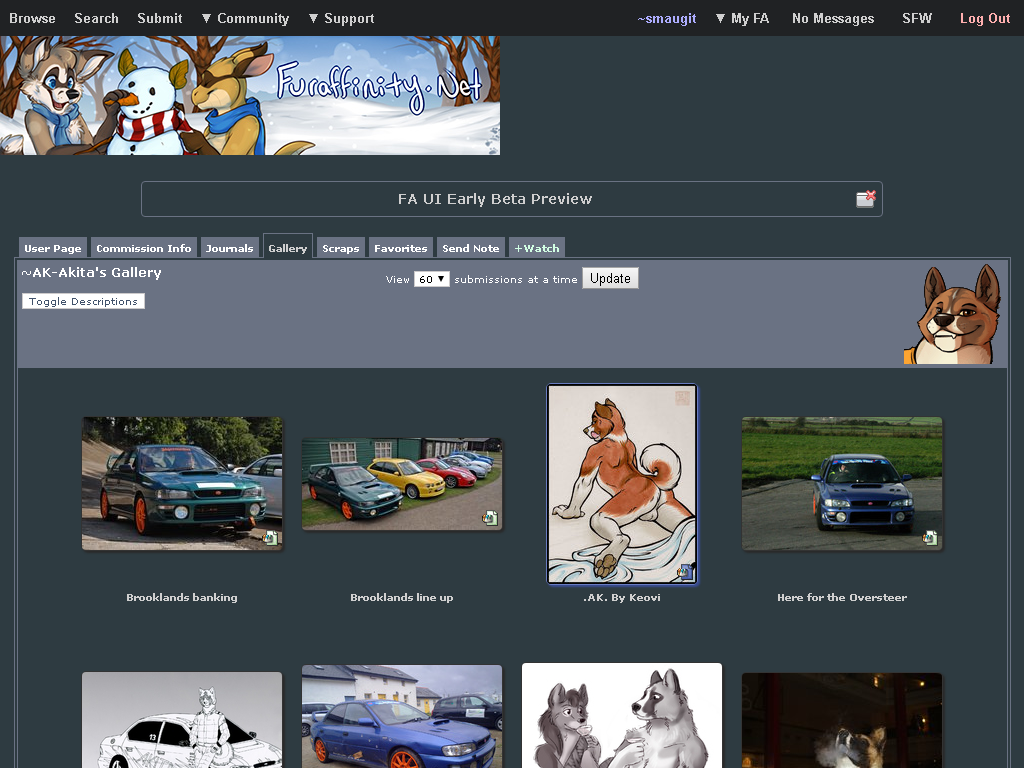Screen dimensions: 1024x768
Task: Open the Journals tab
Action: [x=229, y=248]
